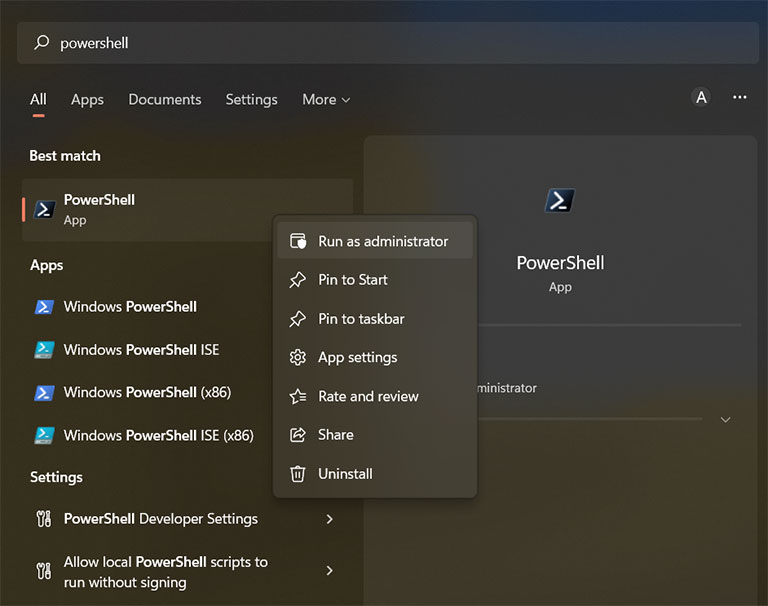Image resolution: width=768 pixels, height=606 pixels.
Task: Click the Windows PowerShell ISE icon
Action: click(x=44, y=350)
